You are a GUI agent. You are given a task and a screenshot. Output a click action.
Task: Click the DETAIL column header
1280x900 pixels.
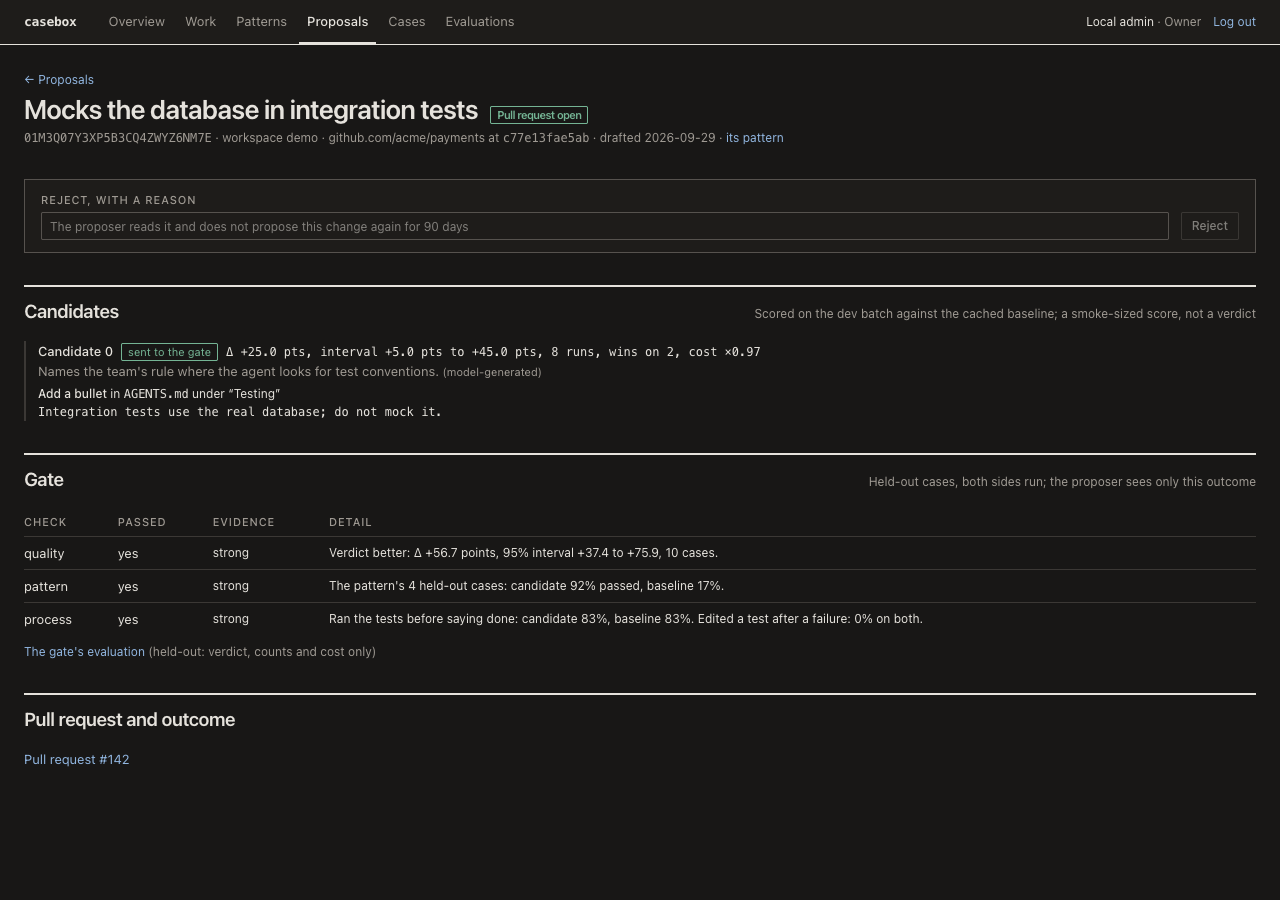[x=350, y=522]
